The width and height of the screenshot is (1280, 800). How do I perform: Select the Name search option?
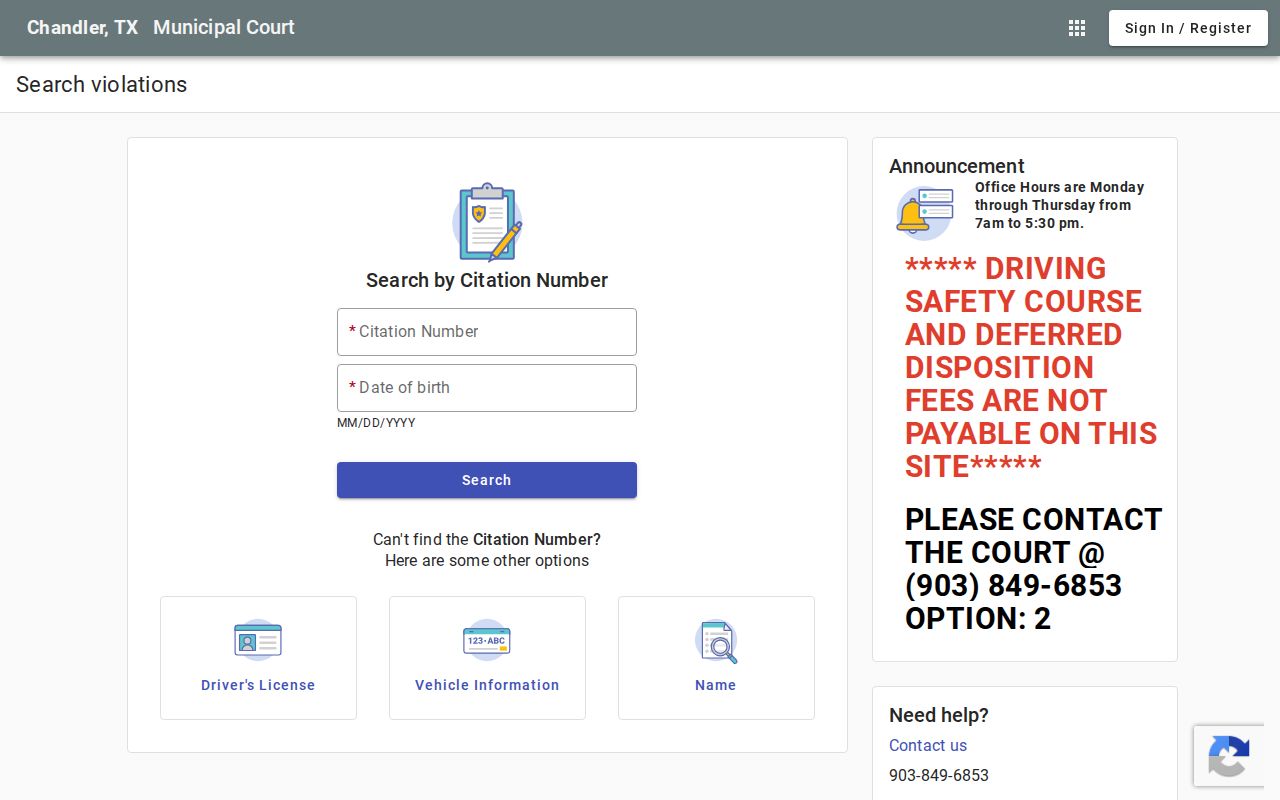tap(716, 658)
